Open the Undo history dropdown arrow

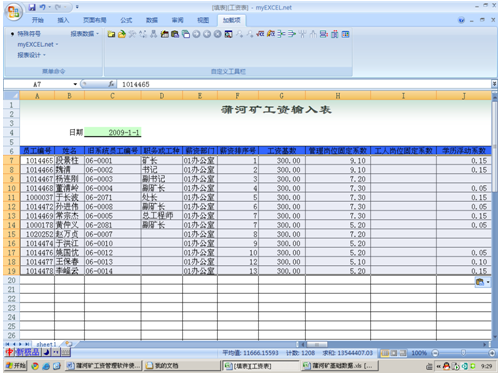click(49, 7)
